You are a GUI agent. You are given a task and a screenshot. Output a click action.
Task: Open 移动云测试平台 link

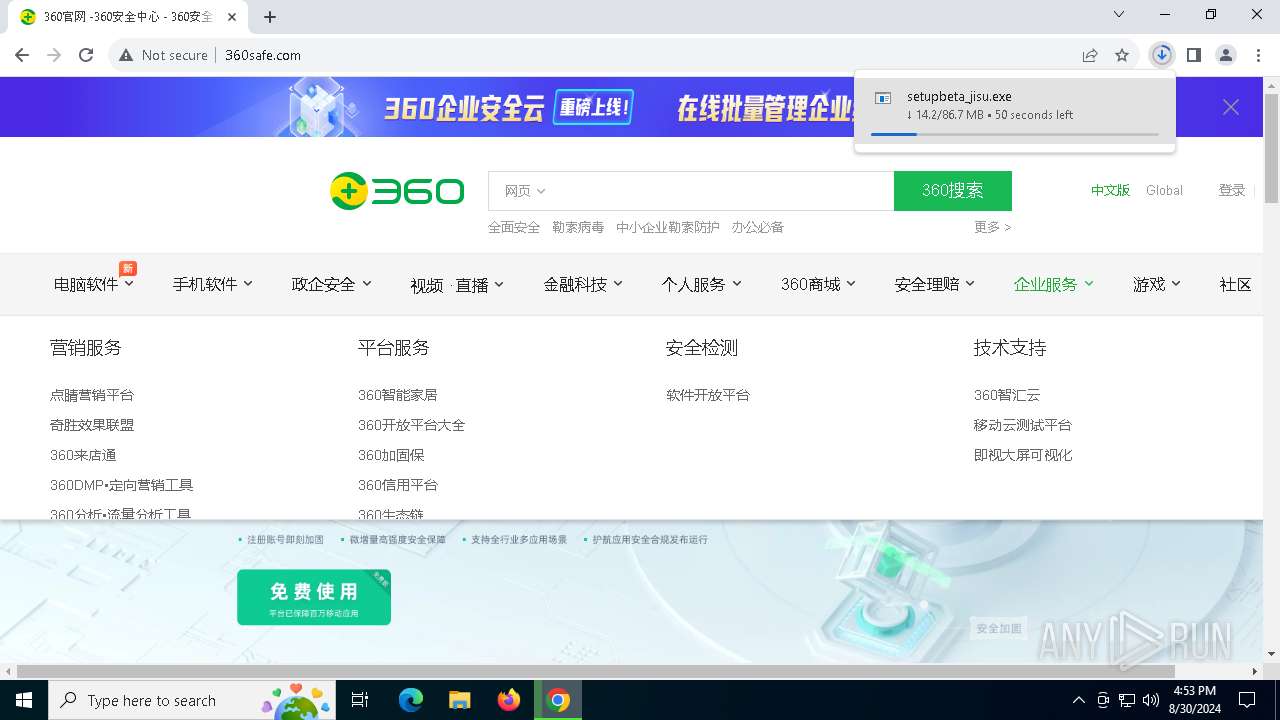(1023, 425)
